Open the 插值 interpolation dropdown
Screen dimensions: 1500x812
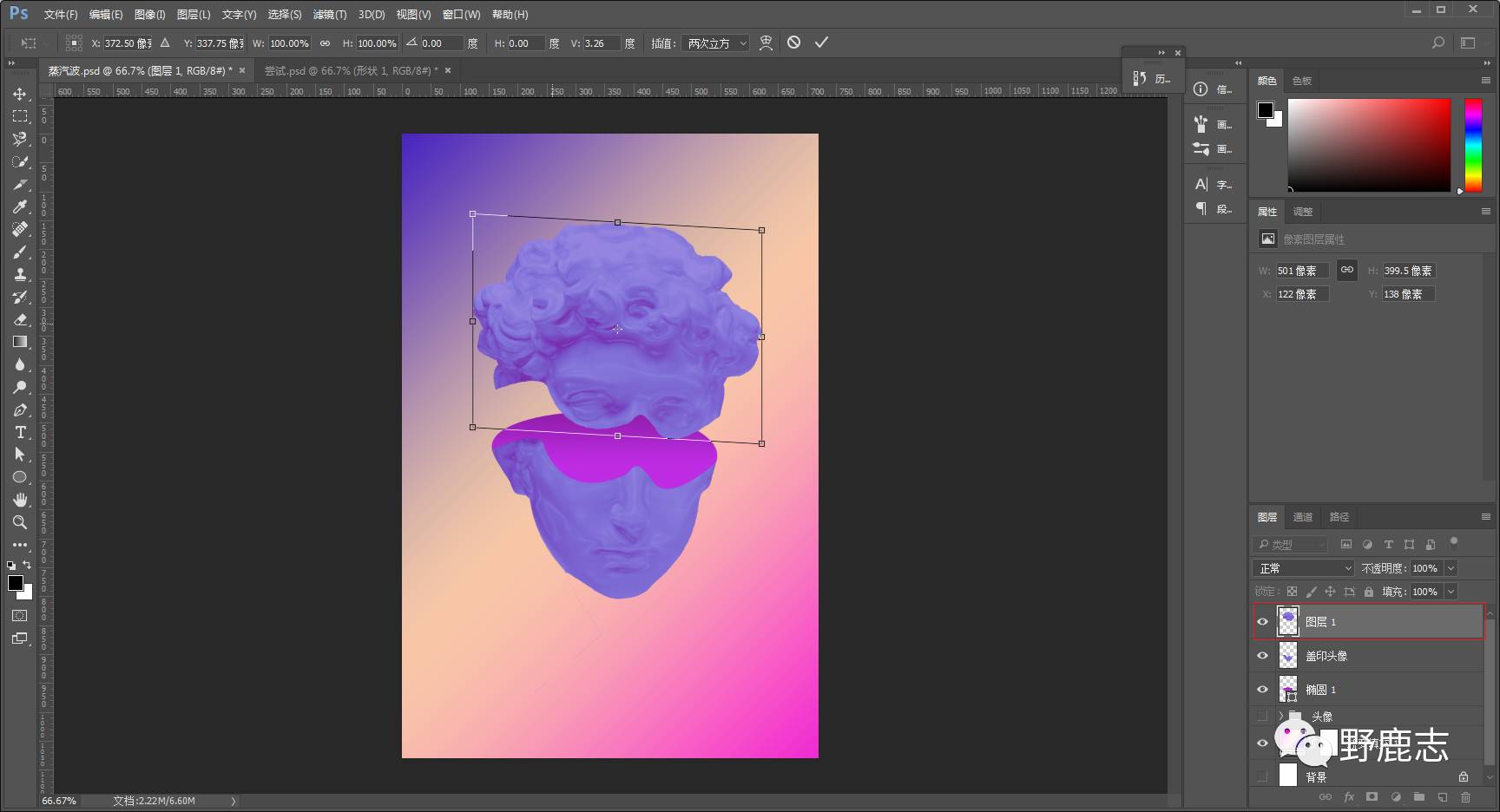click(x=716, y=43)
